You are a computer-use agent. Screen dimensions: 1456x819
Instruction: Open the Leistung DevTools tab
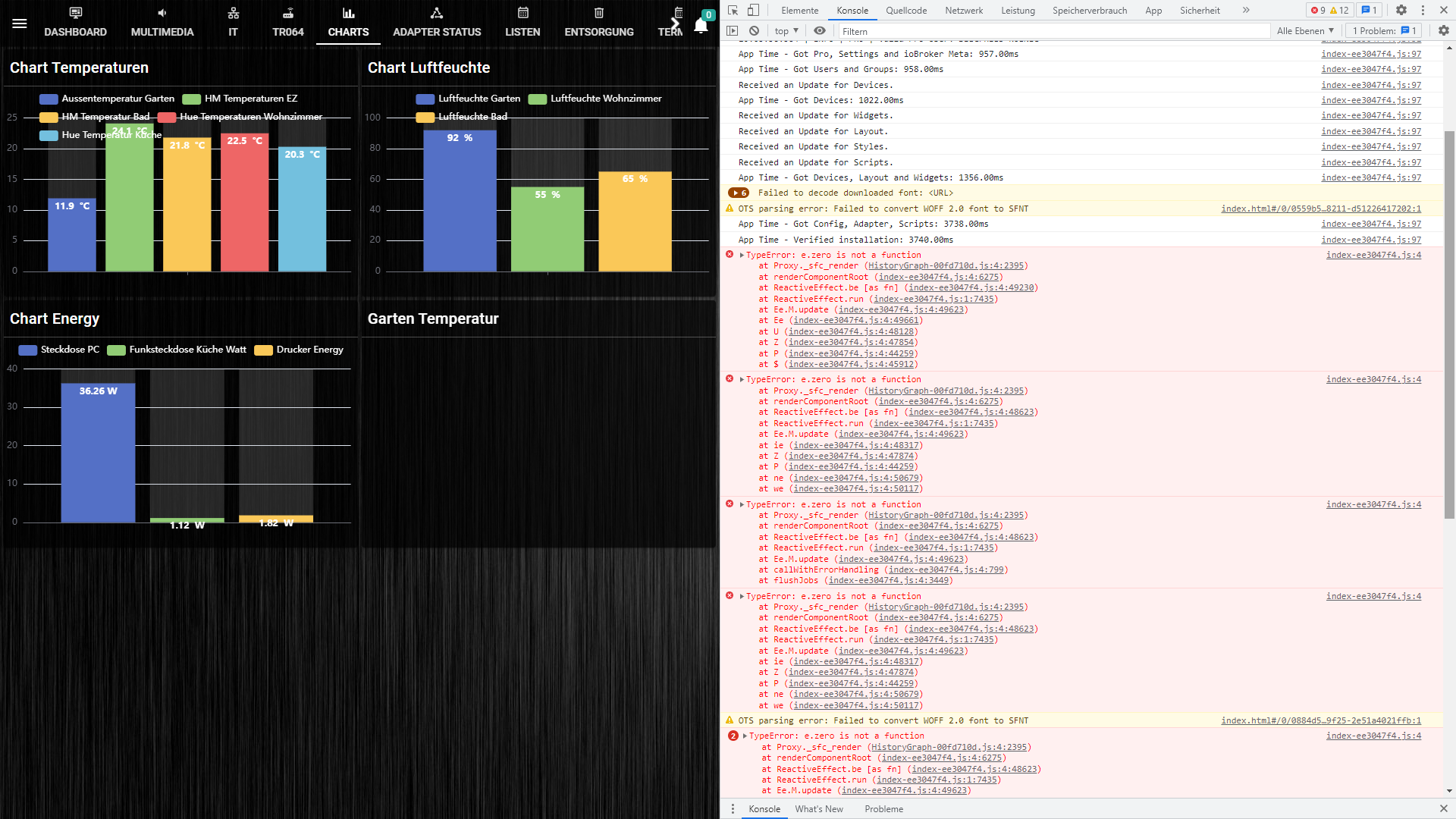[1018, 10]
